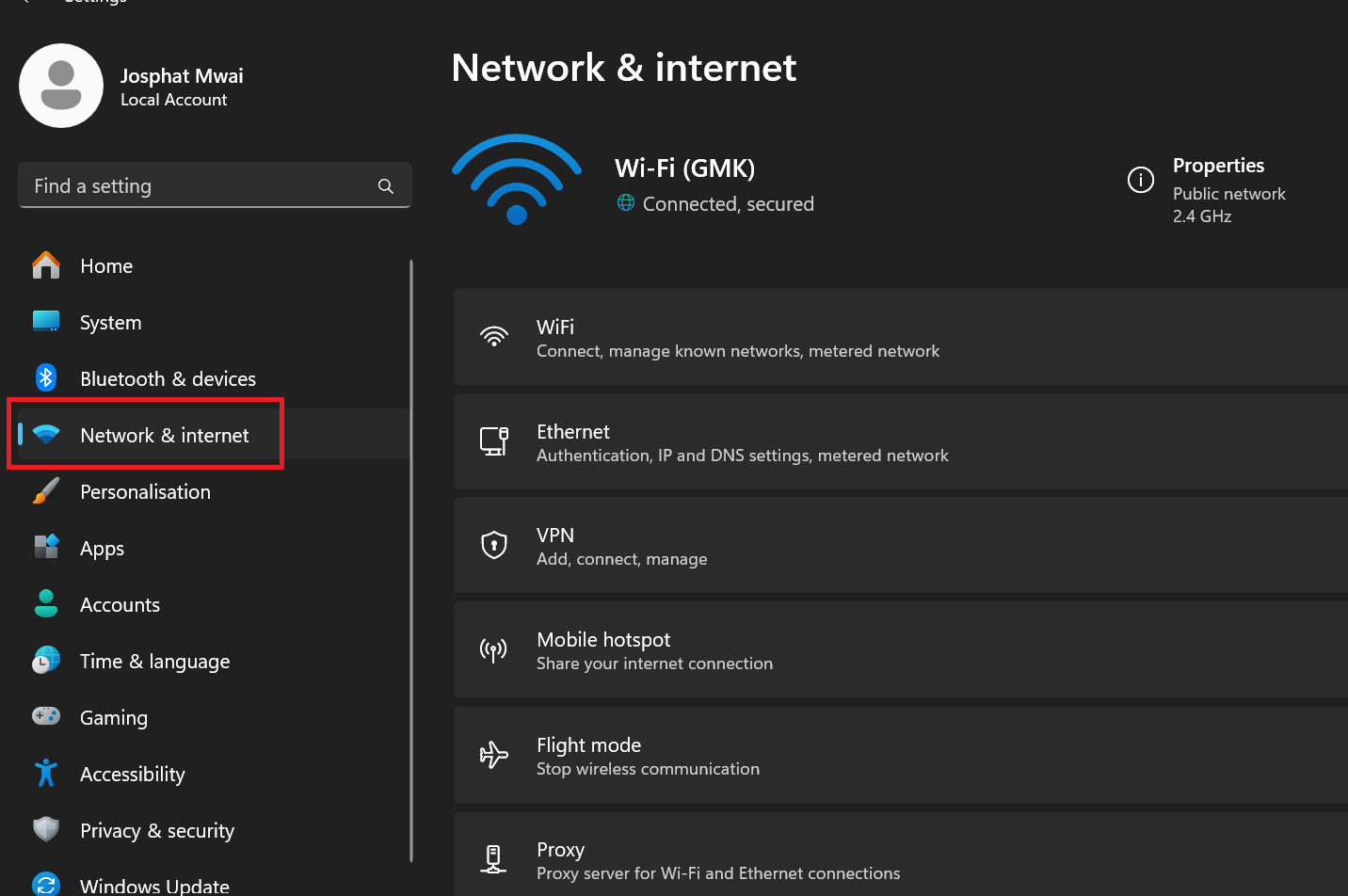Image resolution: width=1348 pixels, height=896 pixels.
Task: Click the Mobile hotspot antenna icon
Action: tap(494, 650)
